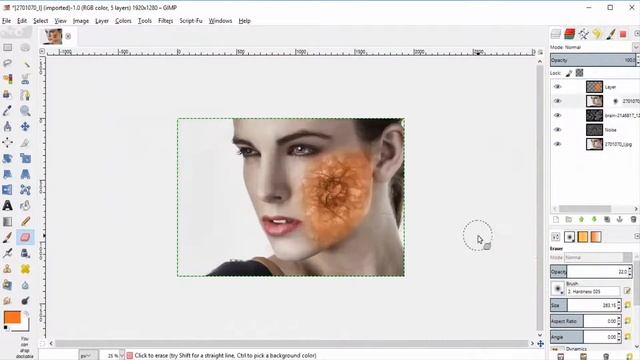Image resolution: width=640 pixels, height=360 pixels.
Task: Select the Foreground Select tool
Action: tap(7, 95)
